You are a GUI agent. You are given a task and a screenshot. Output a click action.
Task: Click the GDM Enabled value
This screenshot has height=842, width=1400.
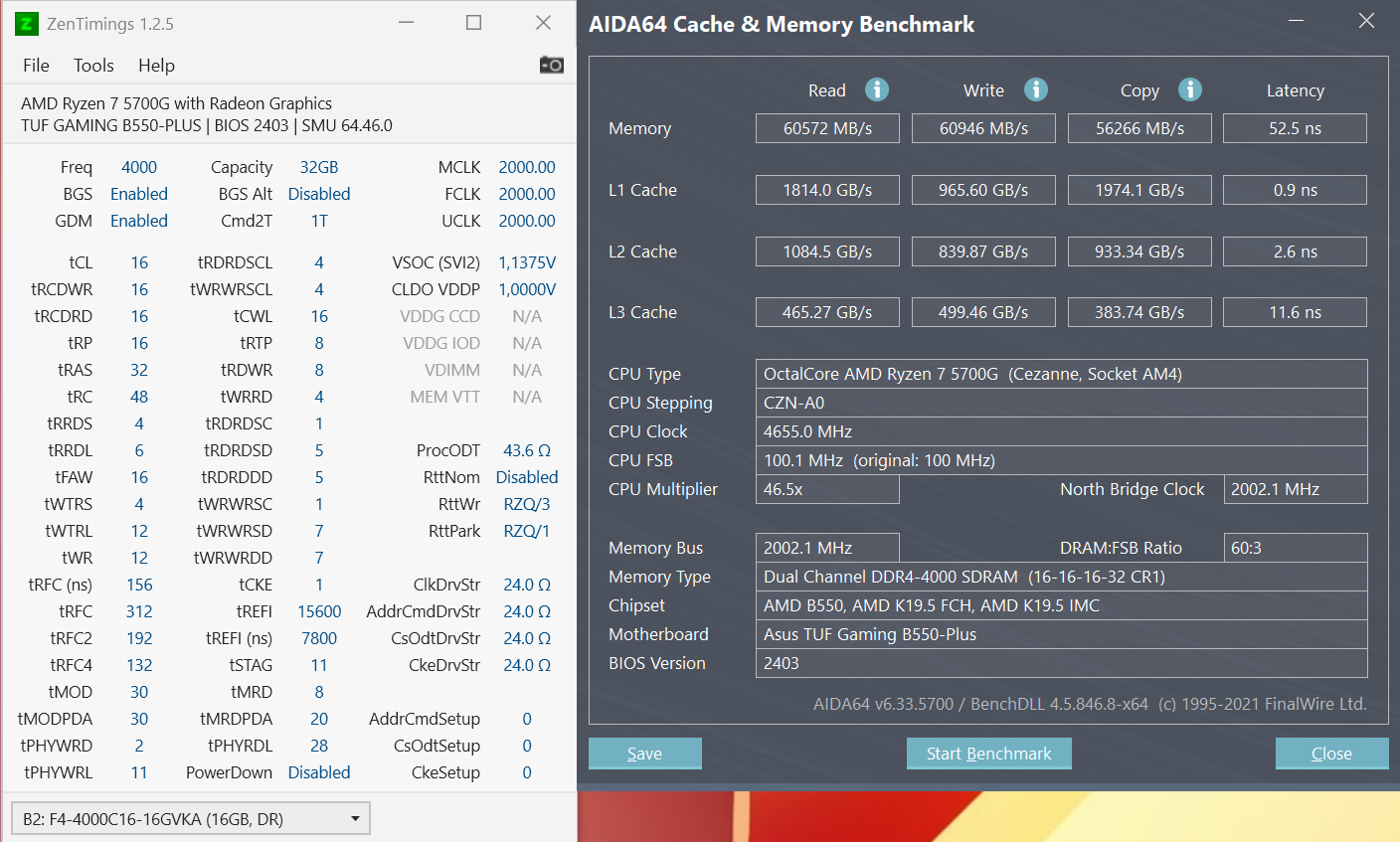pos(139,221)
